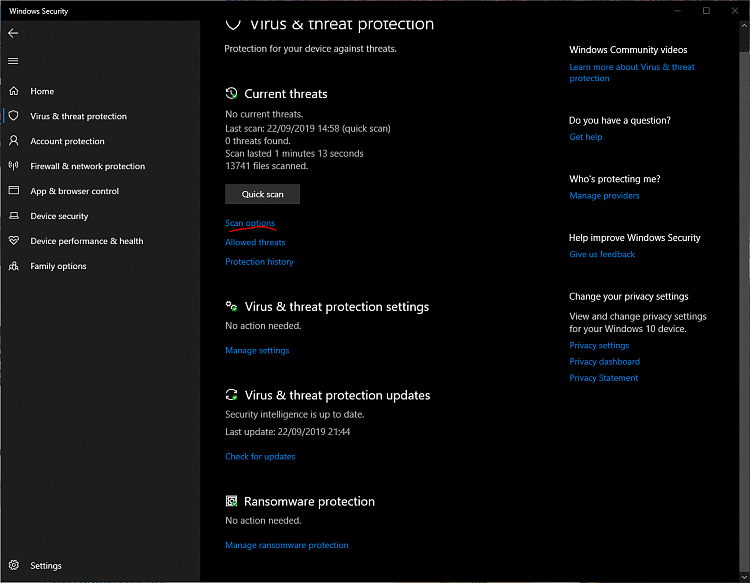Viewport: 750px width, 583px height.
Task: Click the Firewall antenna icon
Action: pyautogui.click(x=14, y=165)
